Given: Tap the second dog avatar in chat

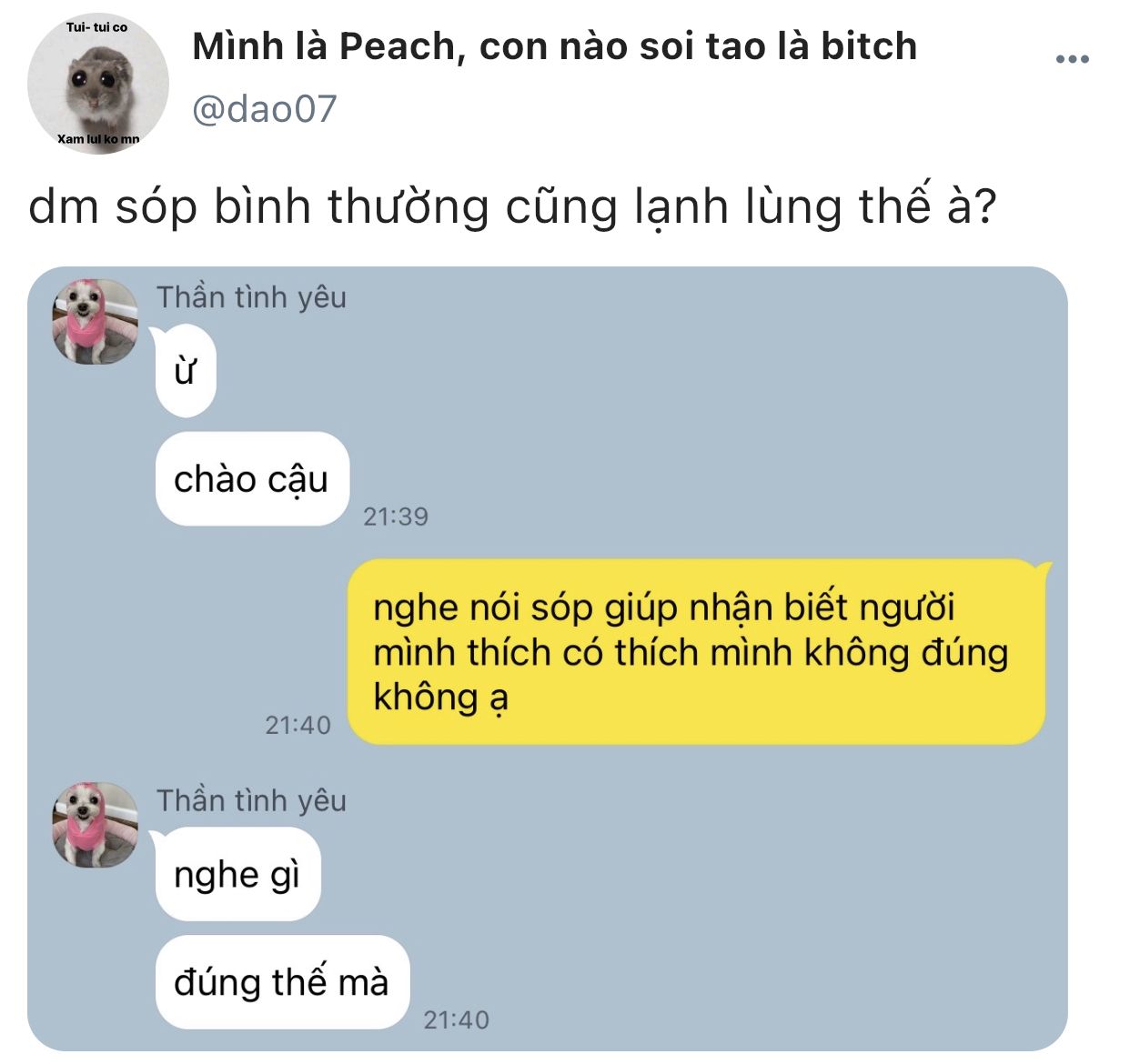Looking at the screenshot, I should (96, 824).
